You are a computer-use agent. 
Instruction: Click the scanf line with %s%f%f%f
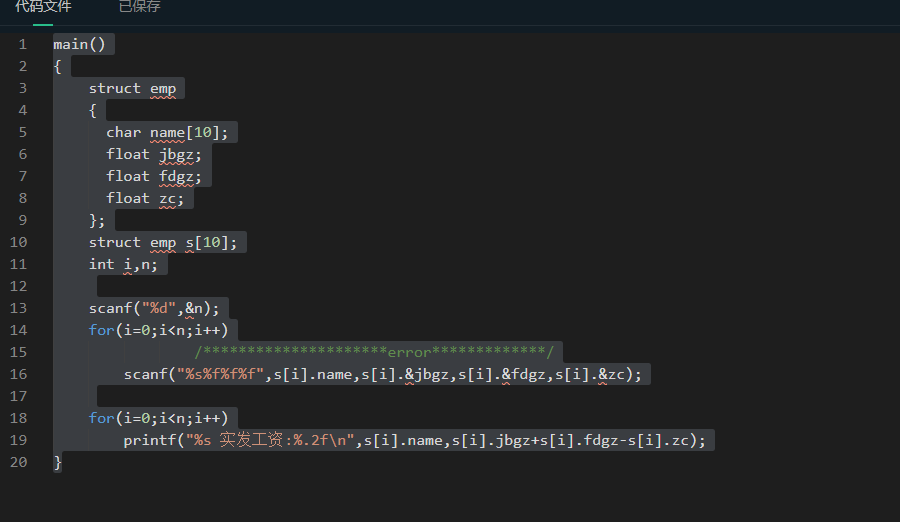[383, 374]
